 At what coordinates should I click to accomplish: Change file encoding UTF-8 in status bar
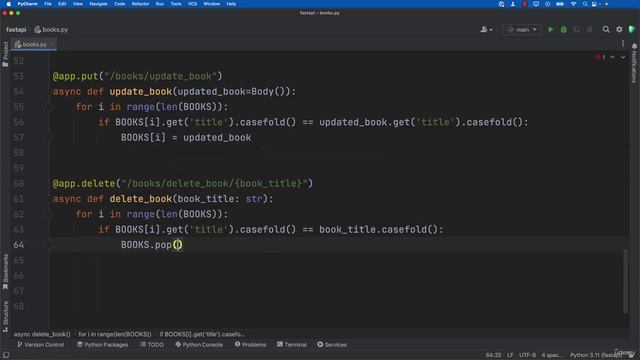pos(527,355)
